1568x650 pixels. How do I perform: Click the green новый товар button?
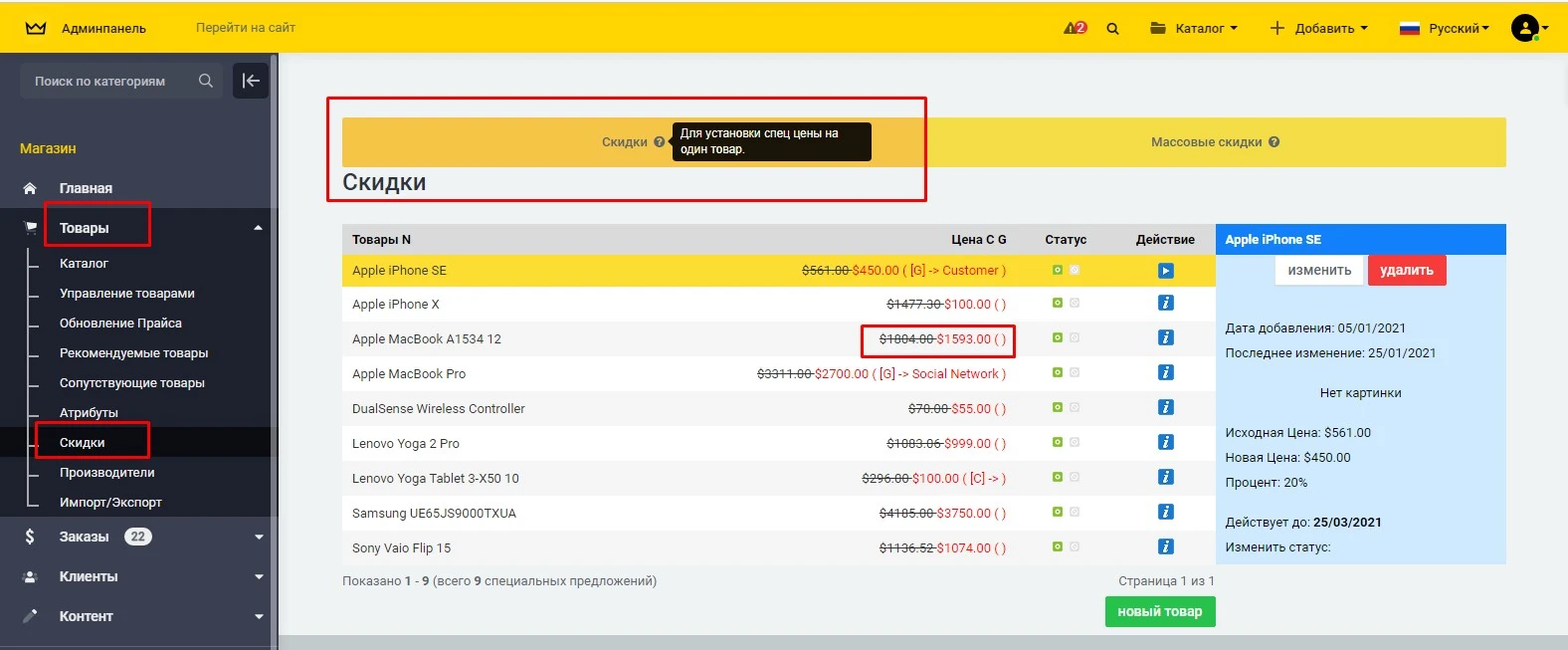(1160, 611)
